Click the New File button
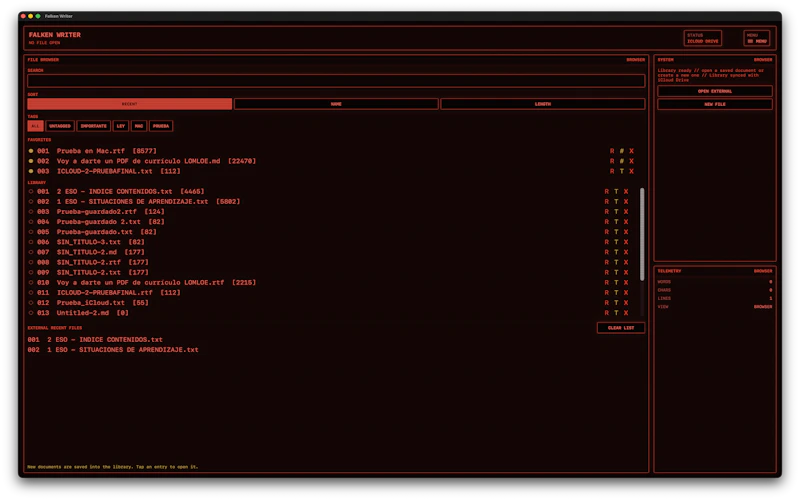800x500 pixels. (x=715, y=104)
